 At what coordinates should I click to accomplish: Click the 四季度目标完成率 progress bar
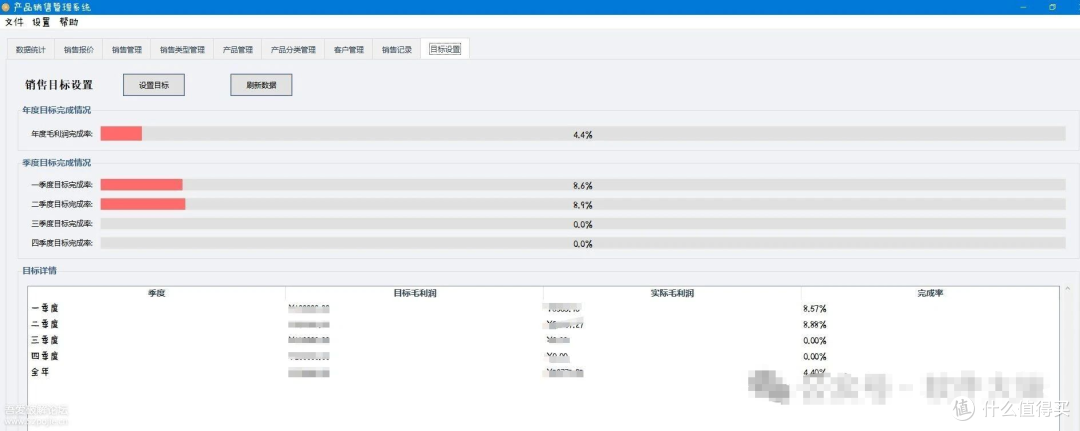pos(583,243)
